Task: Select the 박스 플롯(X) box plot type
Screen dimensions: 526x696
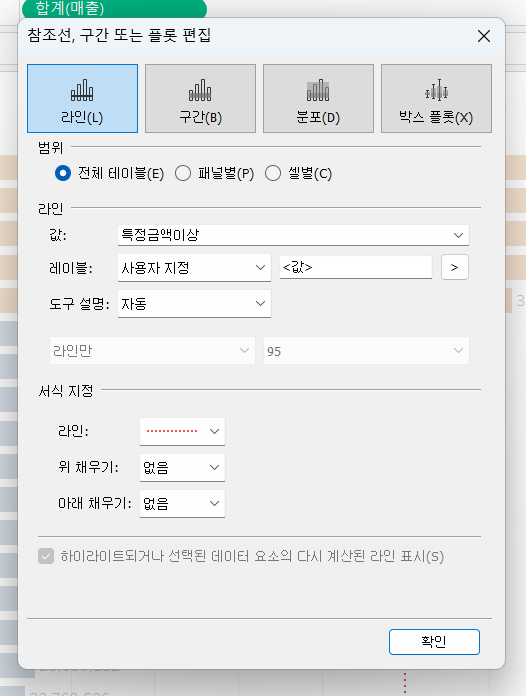Action: 436,98
